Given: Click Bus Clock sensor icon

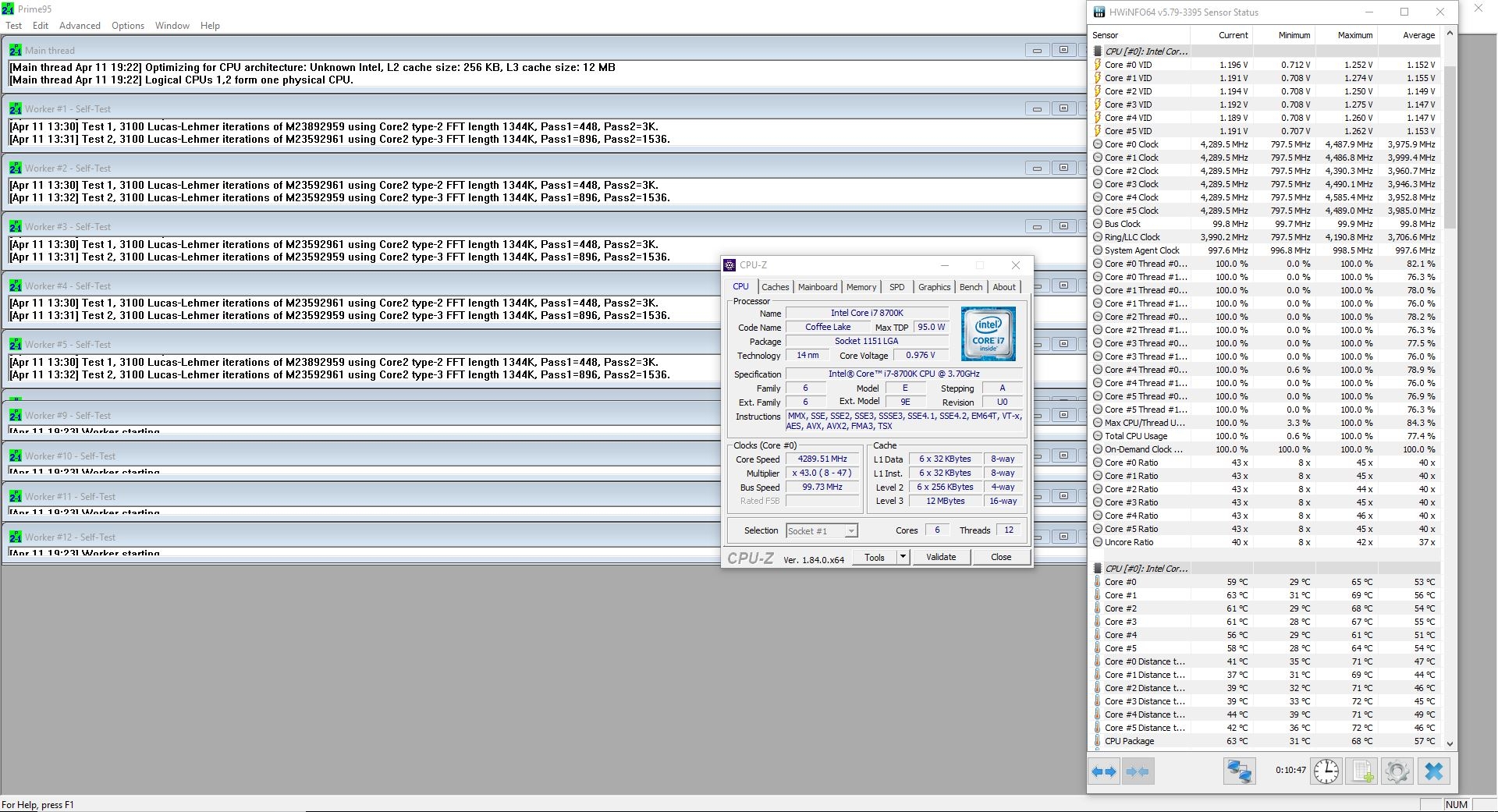Looking at the screenshot, I should tap(1098, 224).
